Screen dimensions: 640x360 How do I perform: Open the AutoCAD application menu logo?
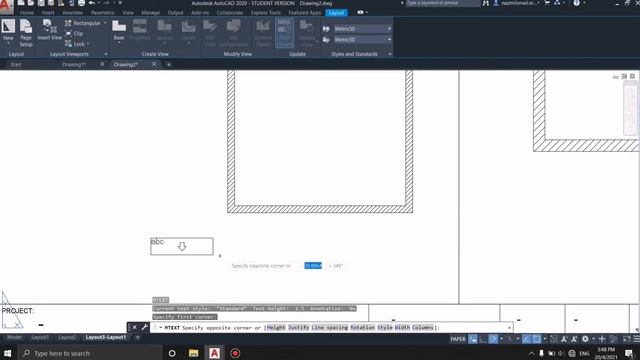(x=6, y=6)
